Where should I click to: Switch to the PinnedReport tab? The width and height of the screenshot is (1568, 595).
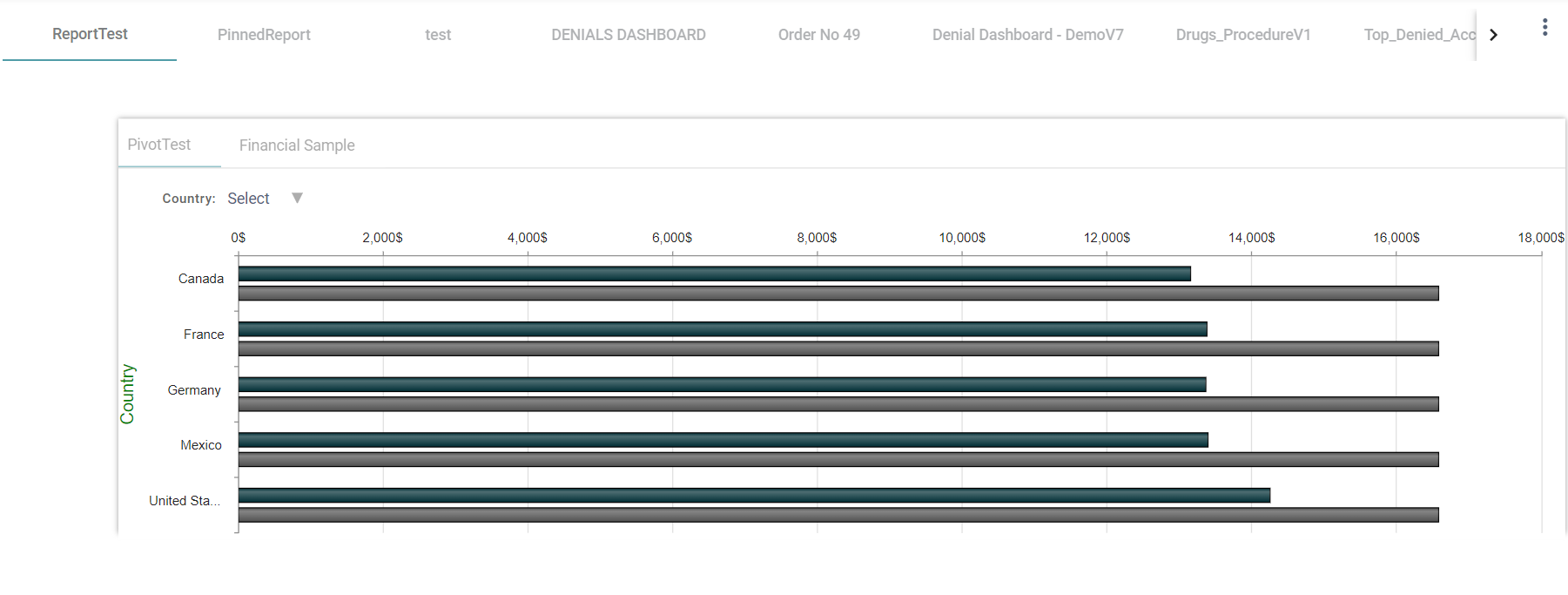tap(264, 35)
